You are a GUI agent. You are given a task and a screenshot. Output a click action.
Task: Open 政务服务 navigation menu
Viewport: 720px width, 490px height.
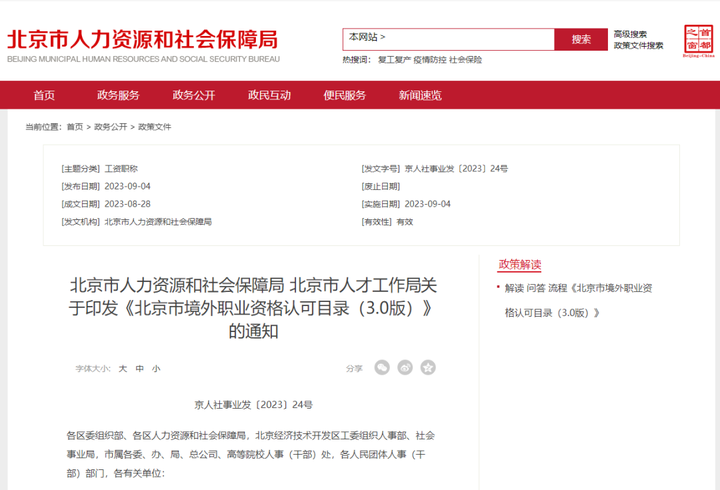click(118, 95)
